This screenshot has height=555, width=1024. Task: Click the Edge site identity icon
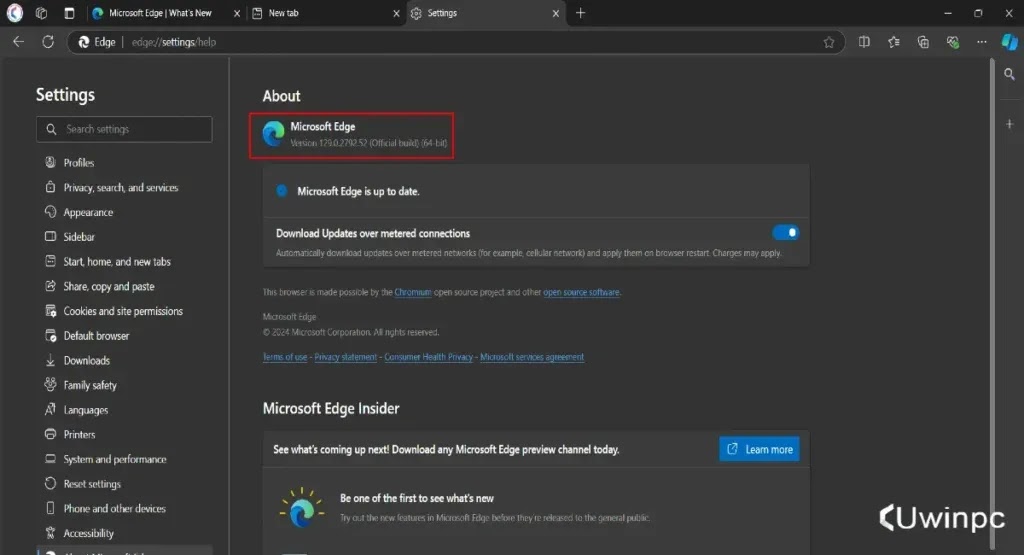[x=97, y=42]
